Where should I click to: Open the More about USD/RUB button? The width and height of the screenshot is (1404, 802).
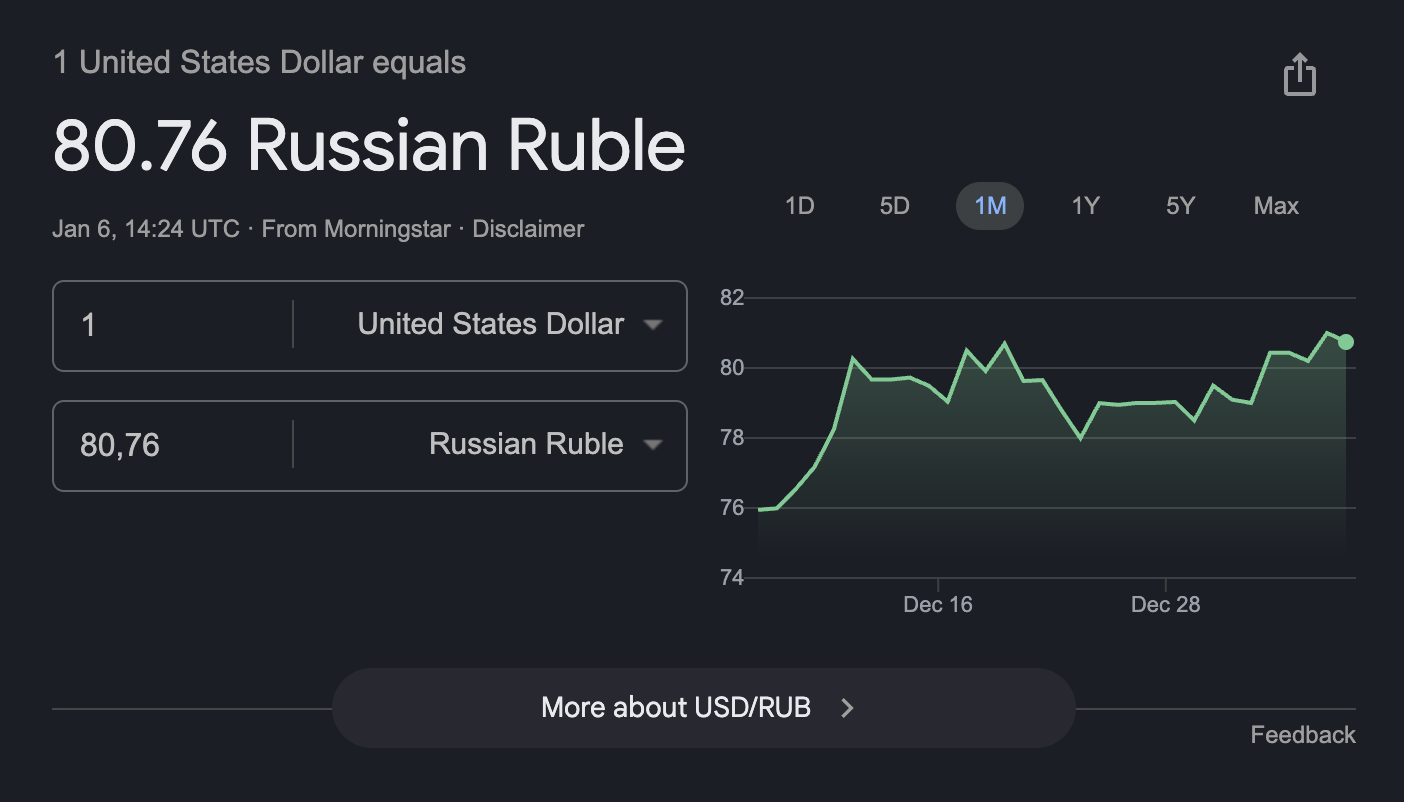click(x=676, y=708)
